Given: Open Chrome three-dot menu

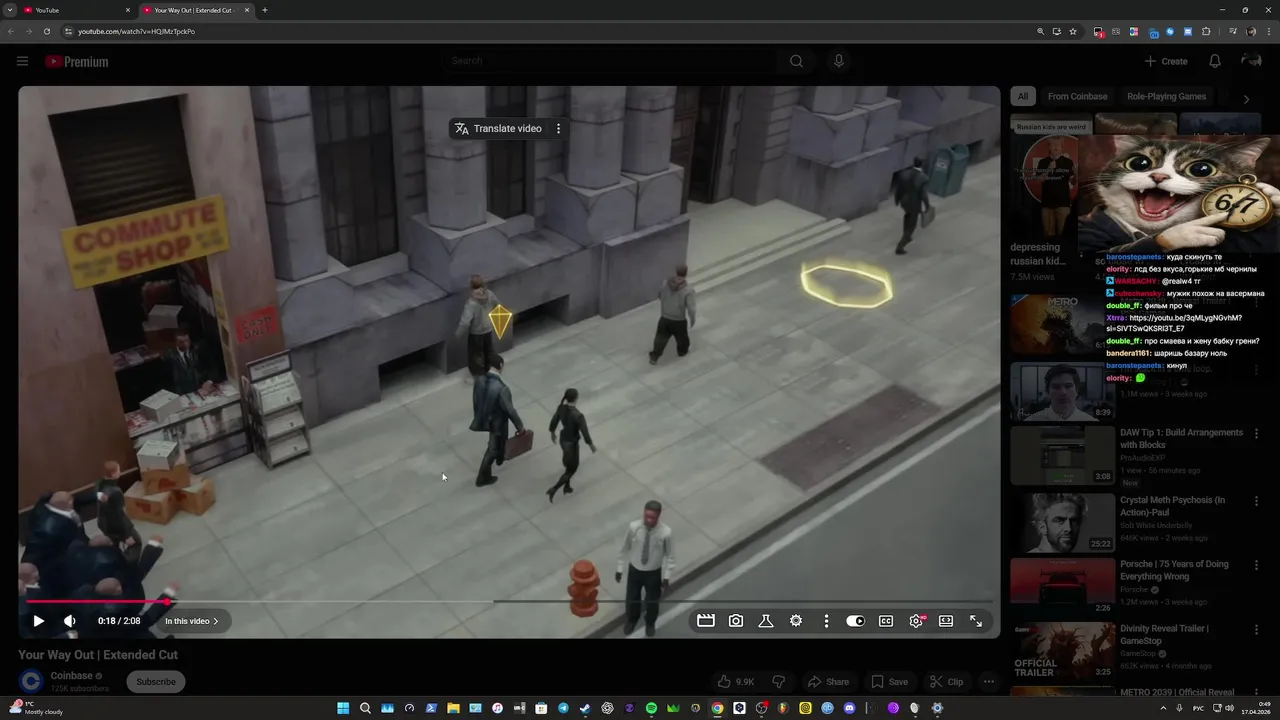Looking at the screenshot, I should [x=1268, y=31].
